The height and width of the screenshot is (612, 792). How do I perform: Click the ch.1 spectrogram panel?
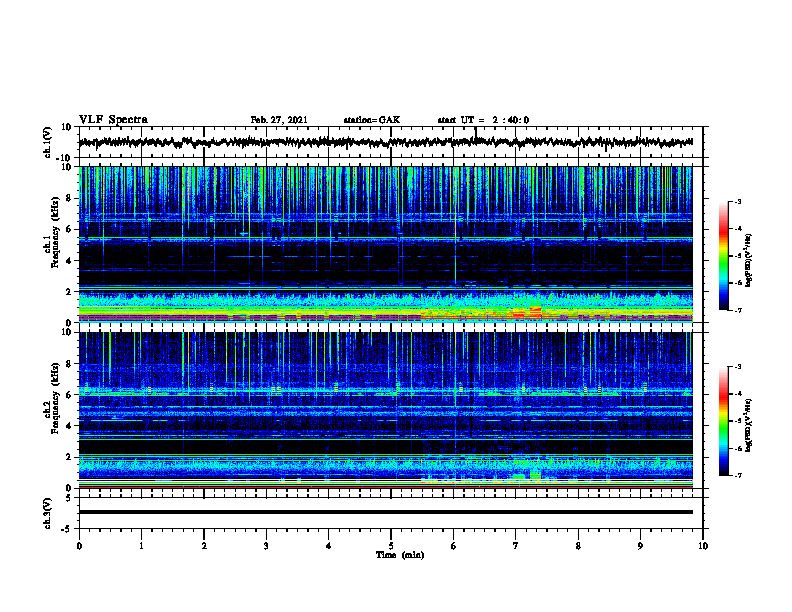pos(385,244)
